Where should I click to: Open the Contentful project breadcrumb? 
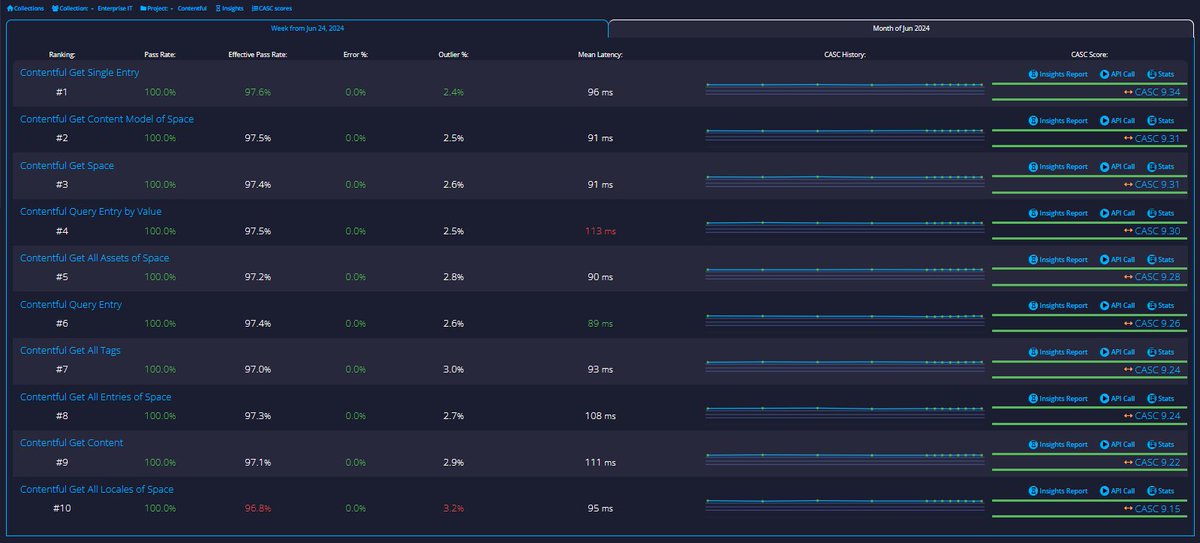click(x=192, y=8)
